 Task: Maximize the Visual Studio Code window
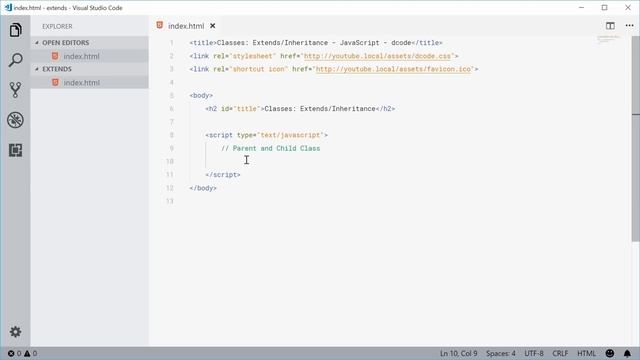[604, 7]
